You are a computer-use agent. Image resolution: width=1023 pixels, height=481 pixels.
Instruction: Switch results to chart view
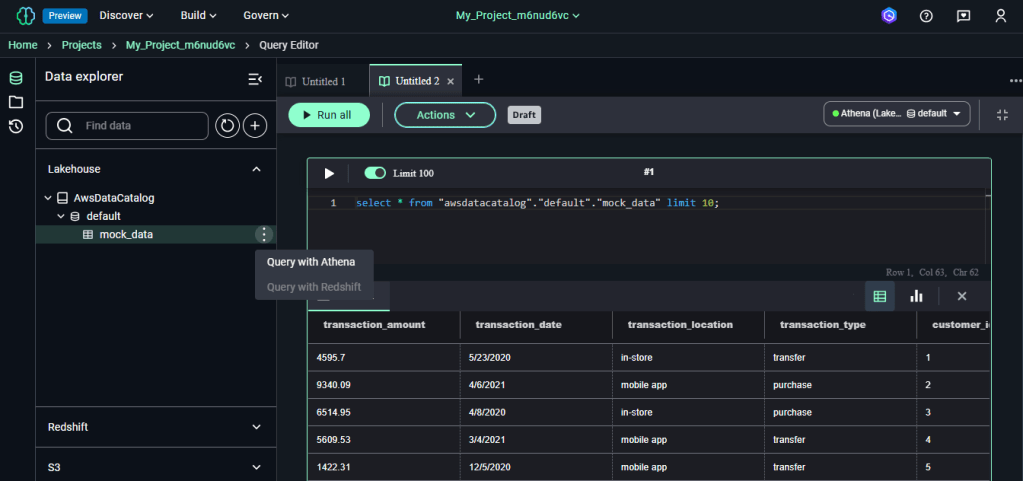click(x=916, y=296)
